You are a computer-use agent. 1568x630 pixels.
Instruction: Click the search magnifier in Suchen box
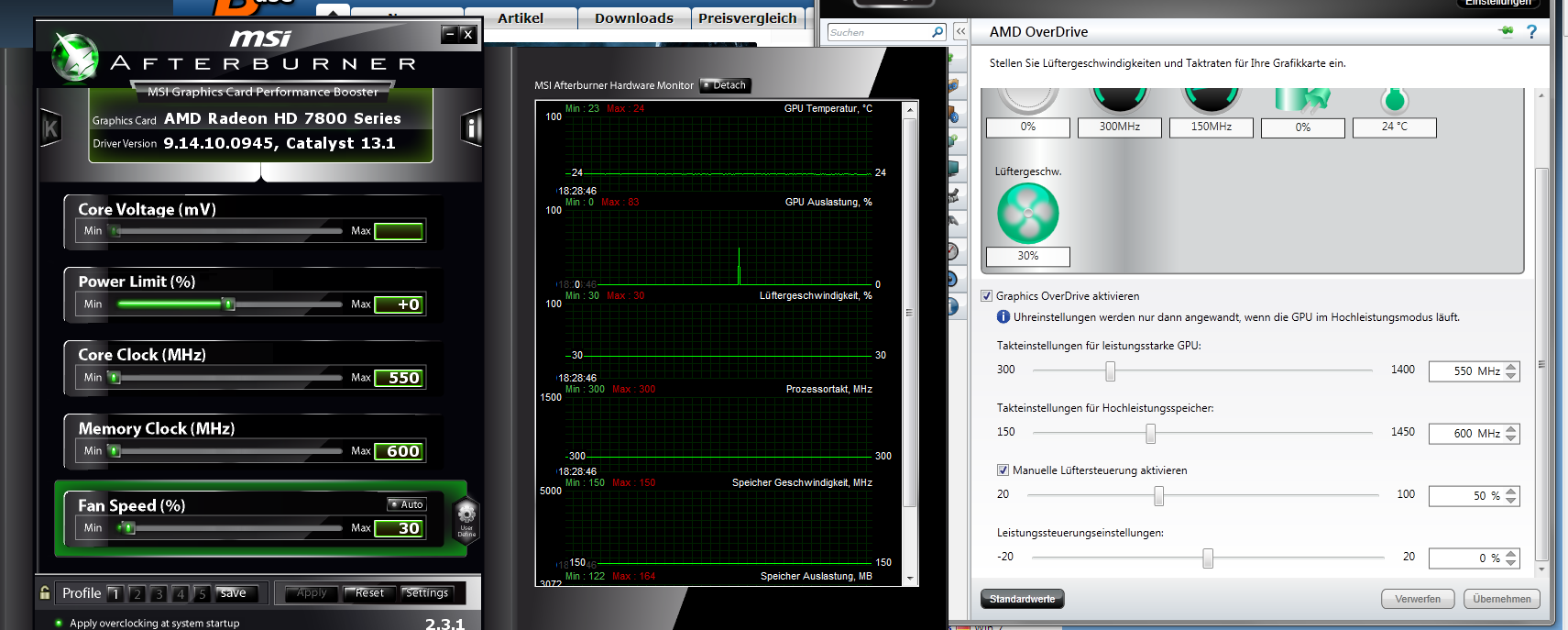tap(937, 32)
